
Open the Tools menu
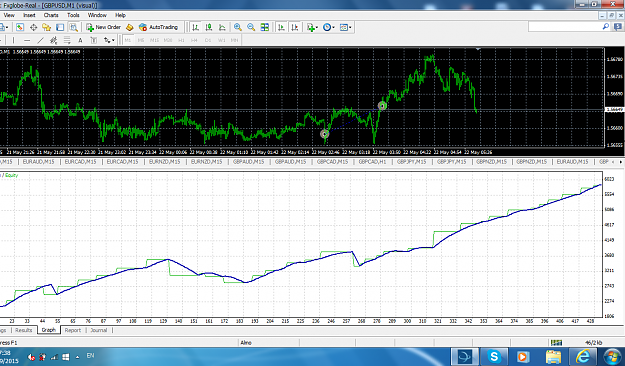coord(73,15)
